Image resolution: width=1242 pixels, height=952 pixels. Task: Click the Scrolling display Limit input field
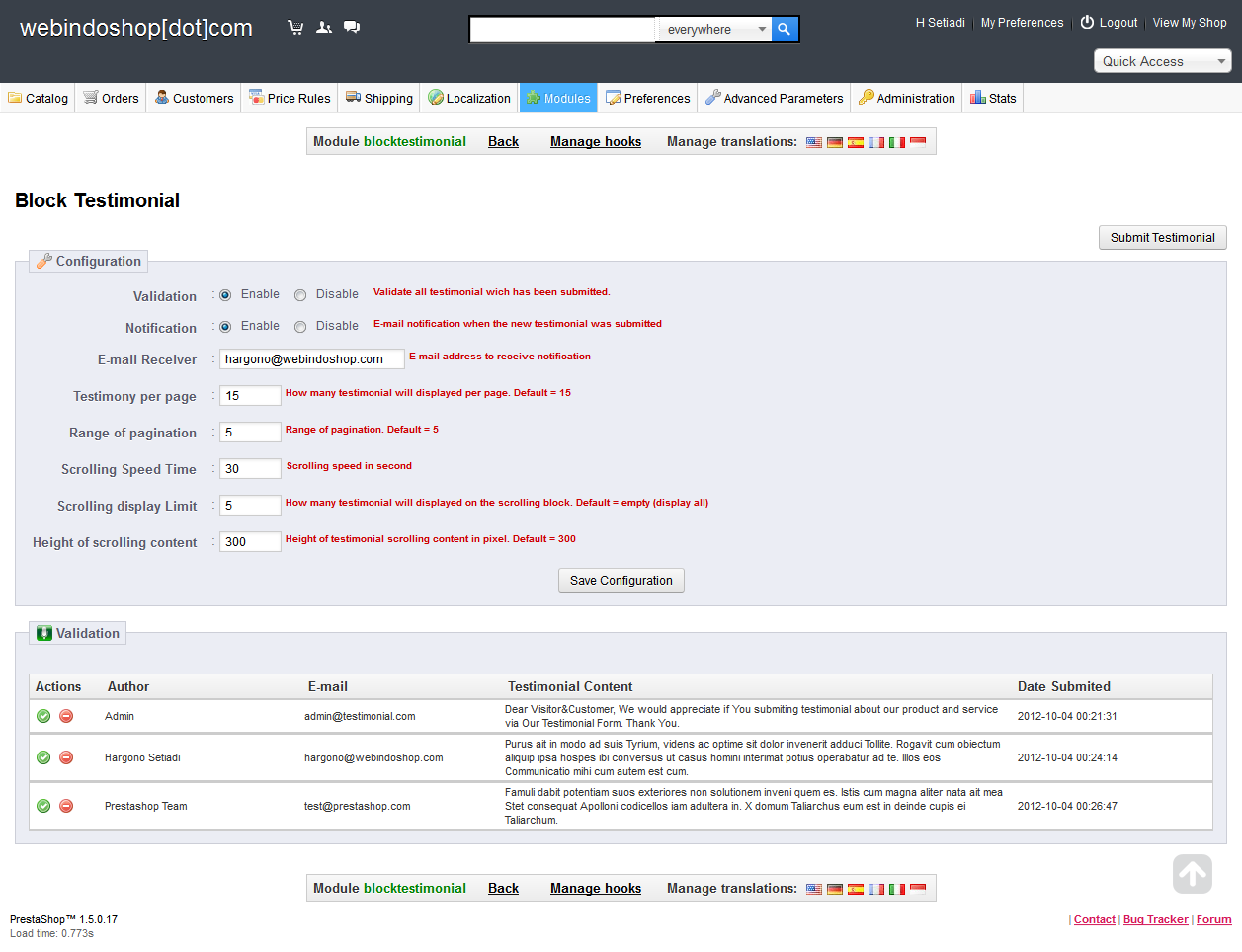pos(250,505)
